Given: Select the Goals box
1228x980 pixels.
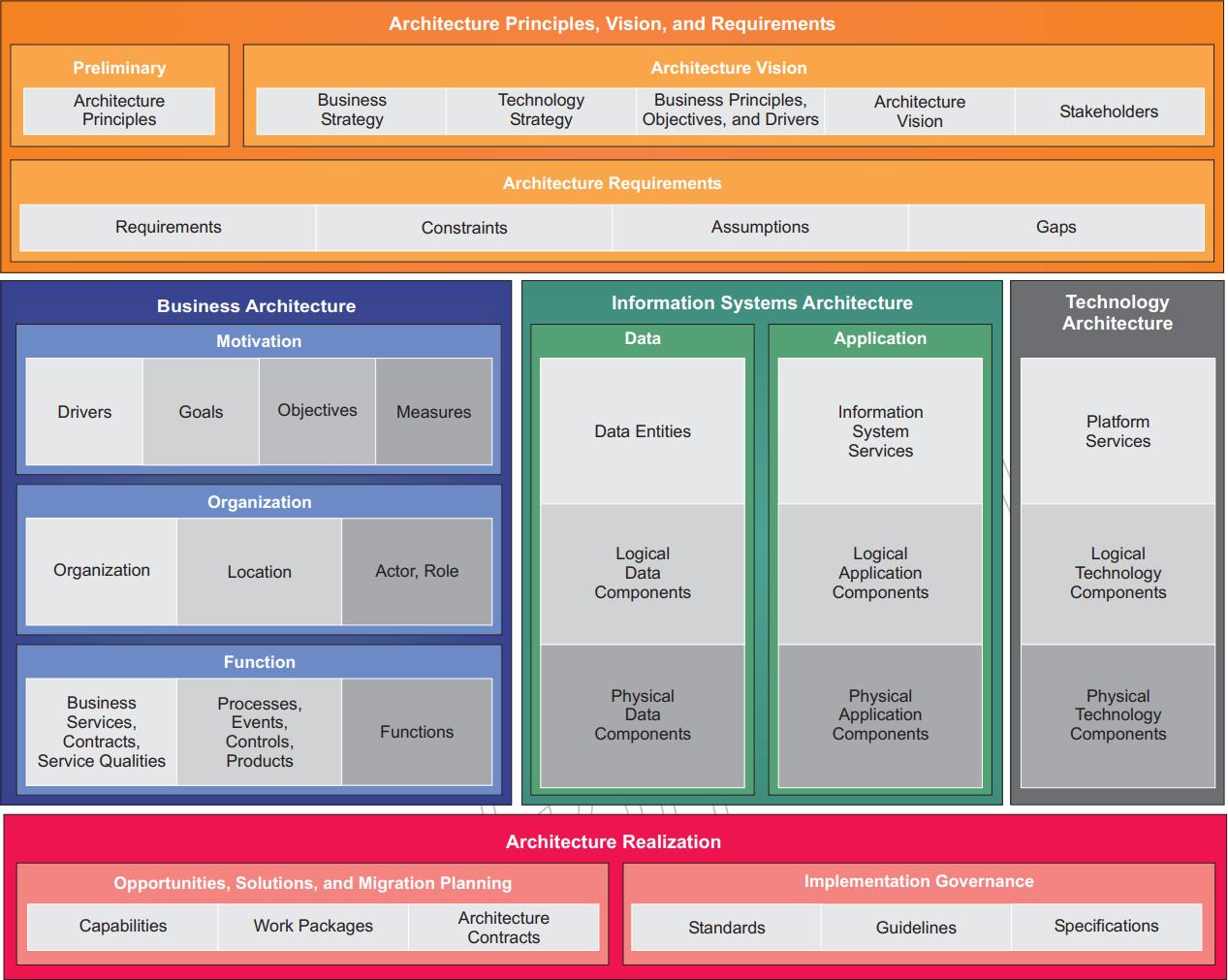Looking at the screenshot, I should click(201, 412).
